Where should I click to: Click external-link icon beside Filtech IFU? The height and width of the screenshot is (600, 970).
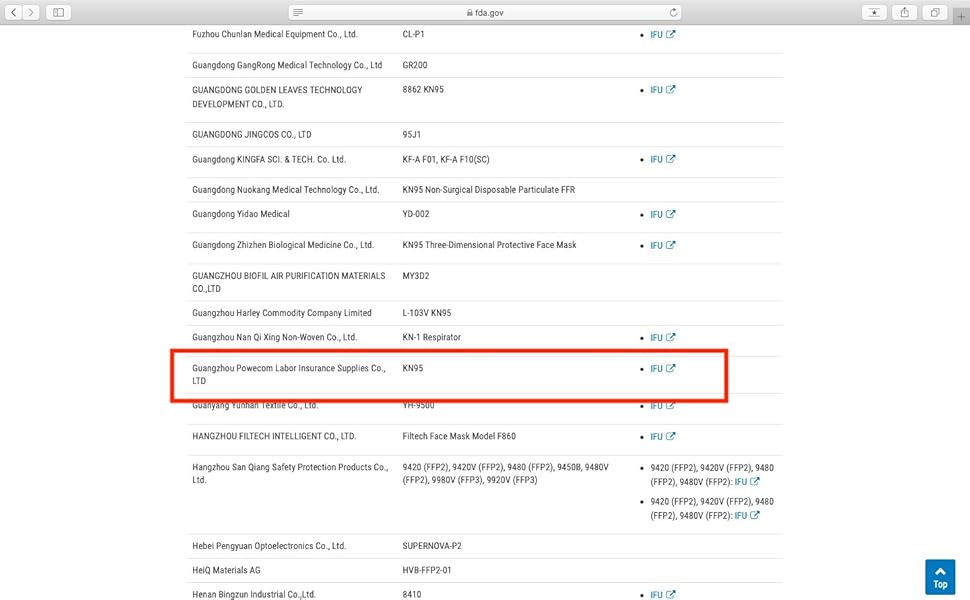tap(671, 436)
